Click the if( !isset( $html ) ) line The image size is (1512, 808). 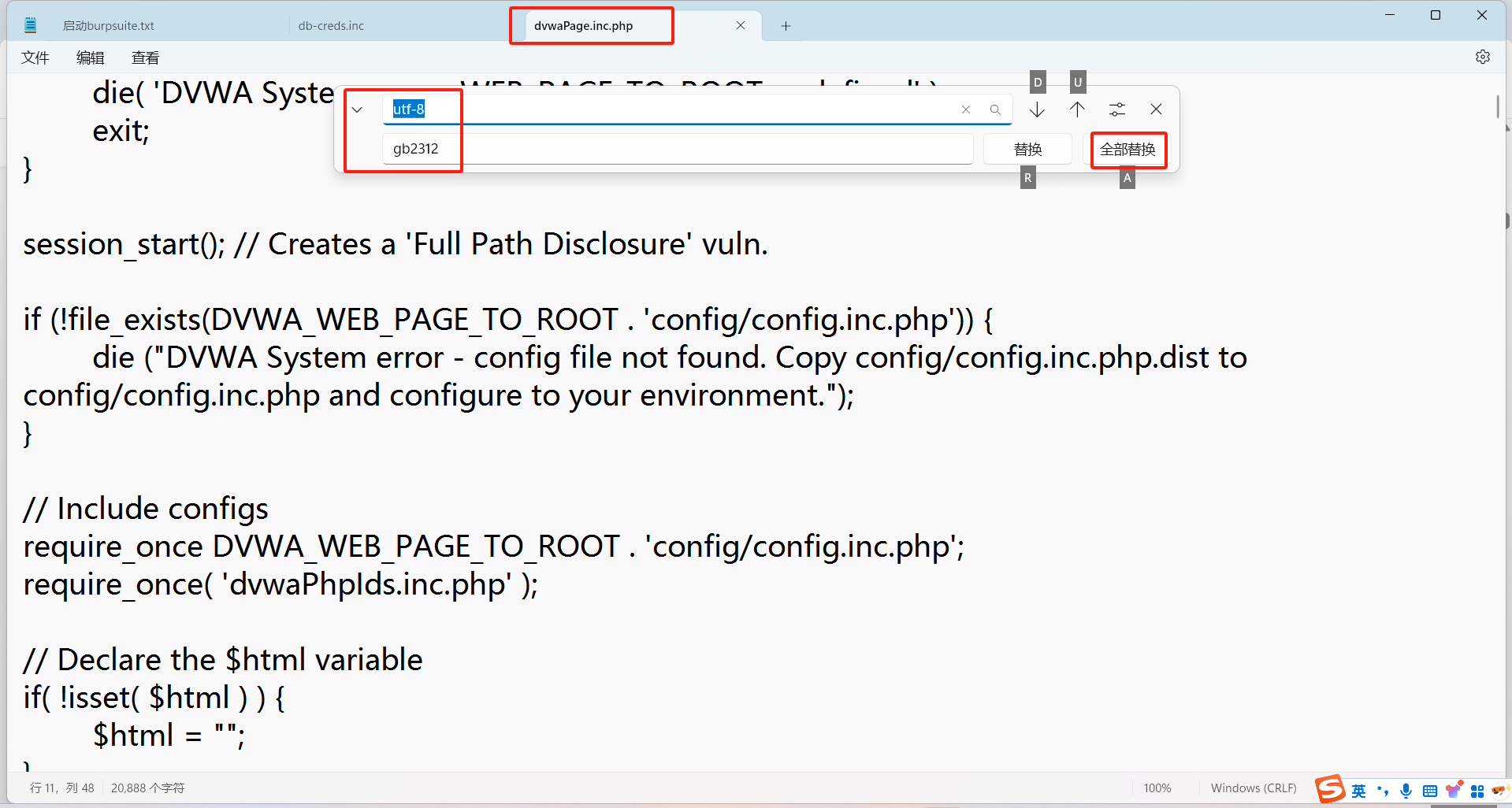154,698
